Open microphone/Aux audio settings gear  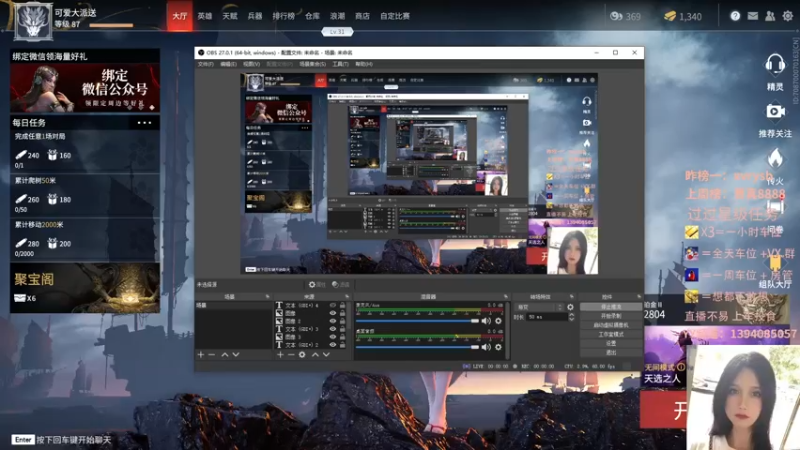click(498, 321)
